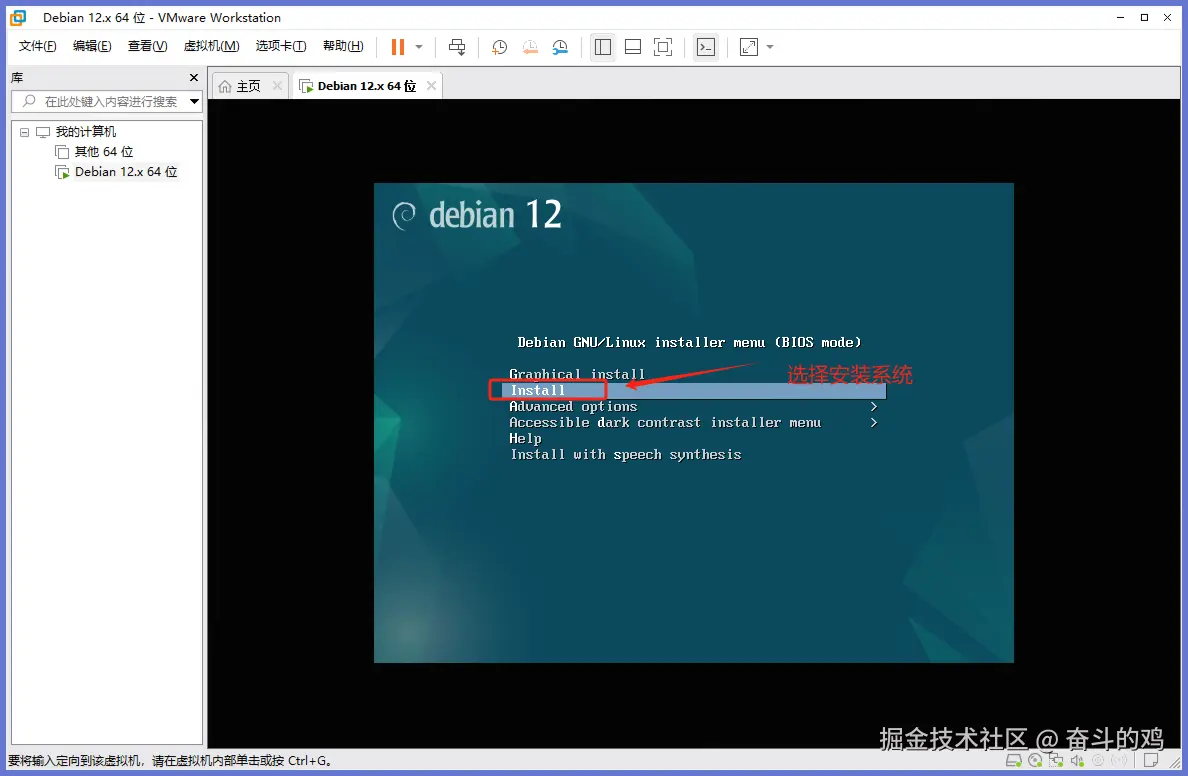1188x776 pixels.
Task: Click the CD/DVD drive status icon
Action: [1034, 760]
